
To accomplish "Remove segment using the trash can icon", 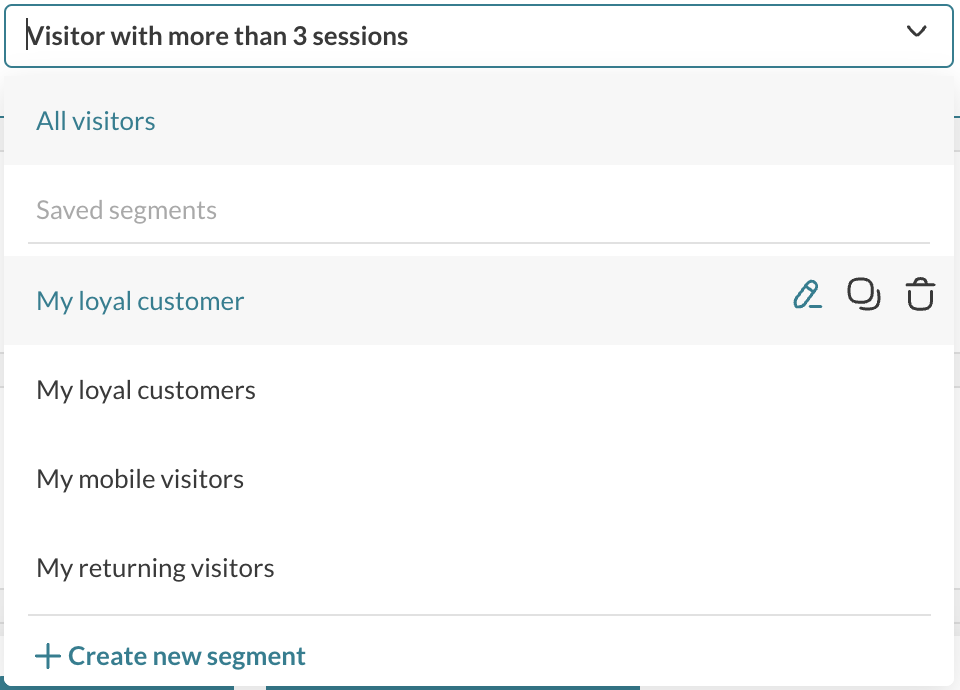I will [x=920, y=294].
